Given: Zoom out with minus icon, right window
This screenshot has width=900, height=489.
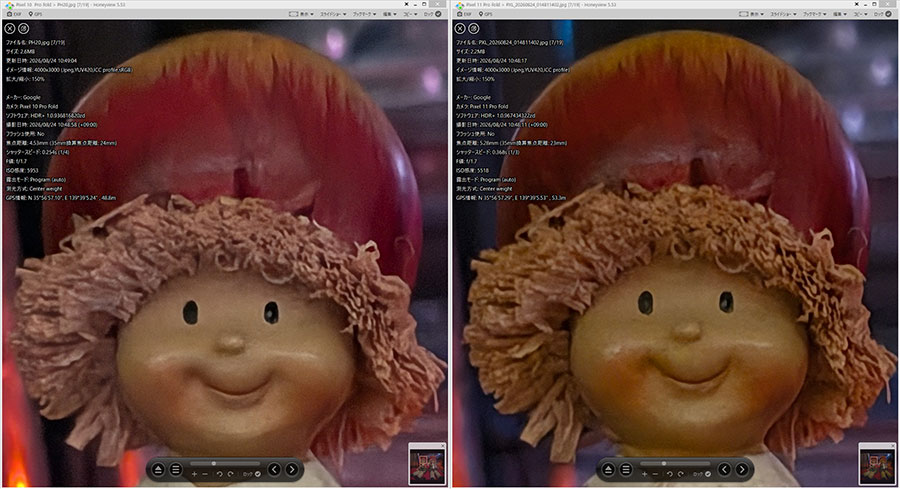Looking at the screenshot, I should [x=655, y=474].
